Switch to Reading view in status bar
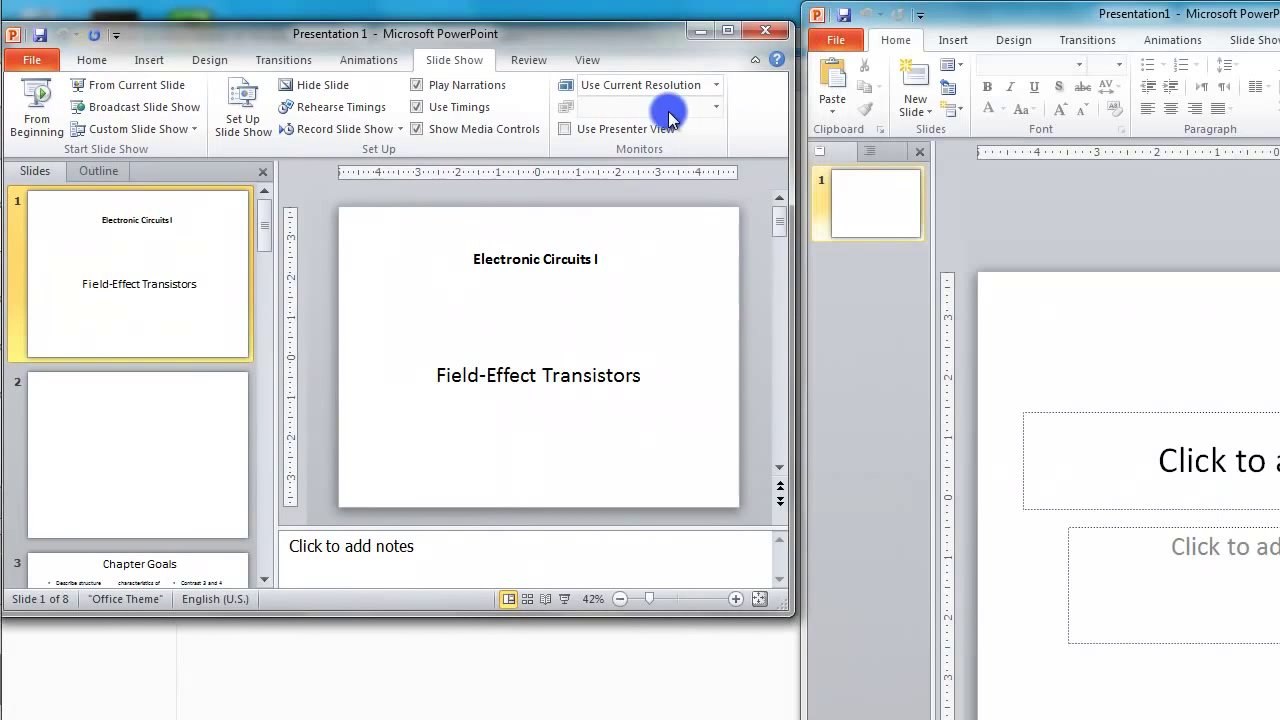 coord(545,599)
